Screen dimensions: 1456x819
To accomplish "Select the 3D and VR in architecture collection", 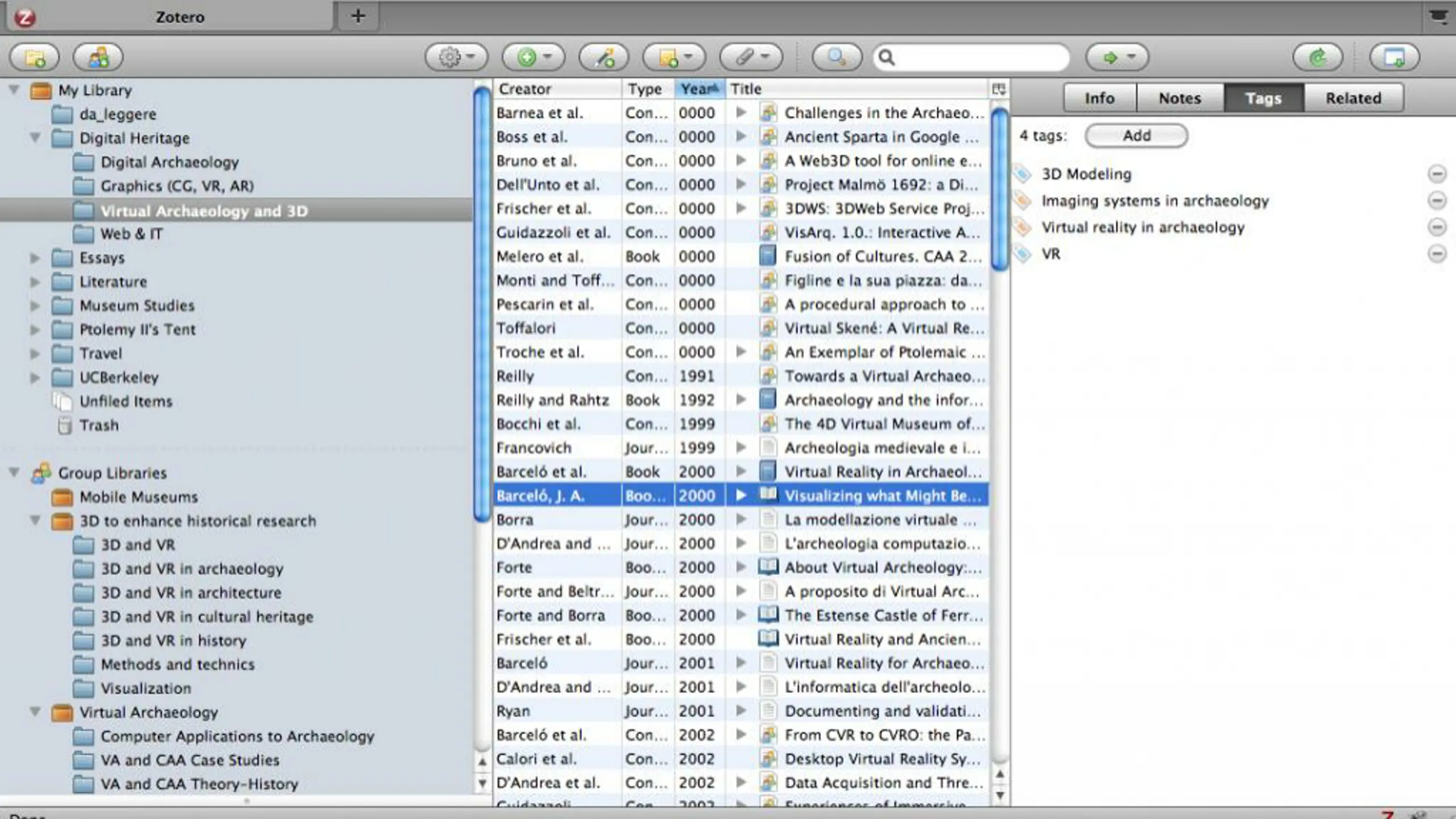I will [x=191, y=593].
